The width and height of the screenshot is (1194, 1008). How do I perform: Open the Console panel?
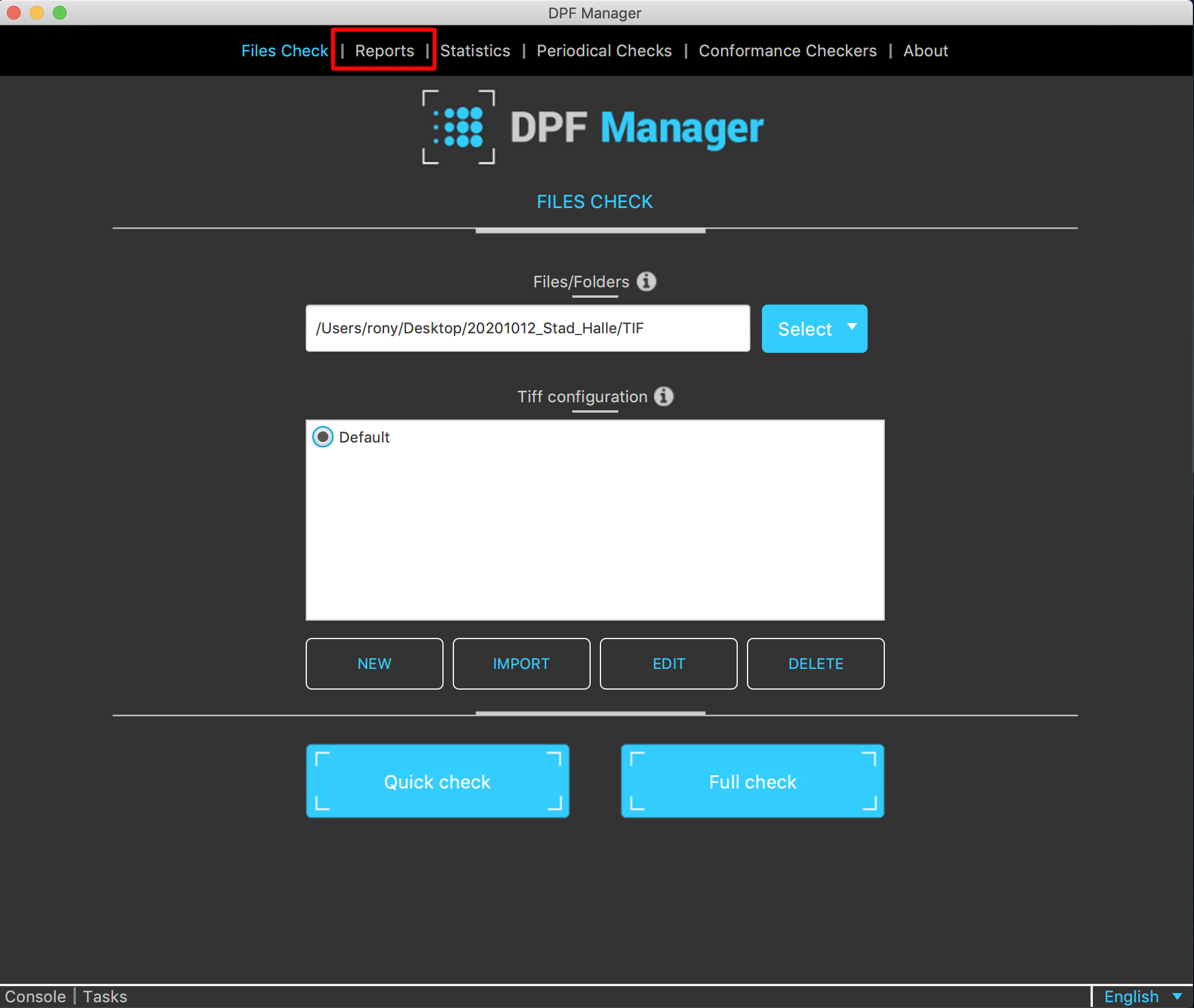click(x=36, y=997)
